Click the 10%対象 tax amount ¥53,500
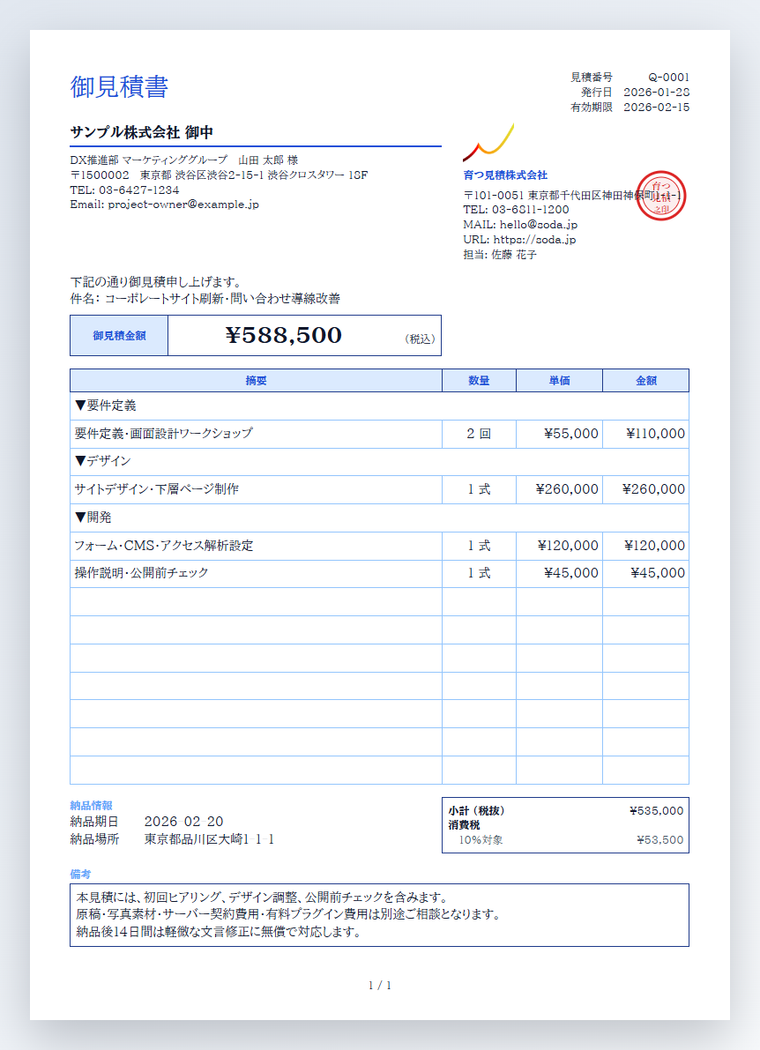Image resolution: width=760 pixels, height=1050 pixels. click(660, 840)
